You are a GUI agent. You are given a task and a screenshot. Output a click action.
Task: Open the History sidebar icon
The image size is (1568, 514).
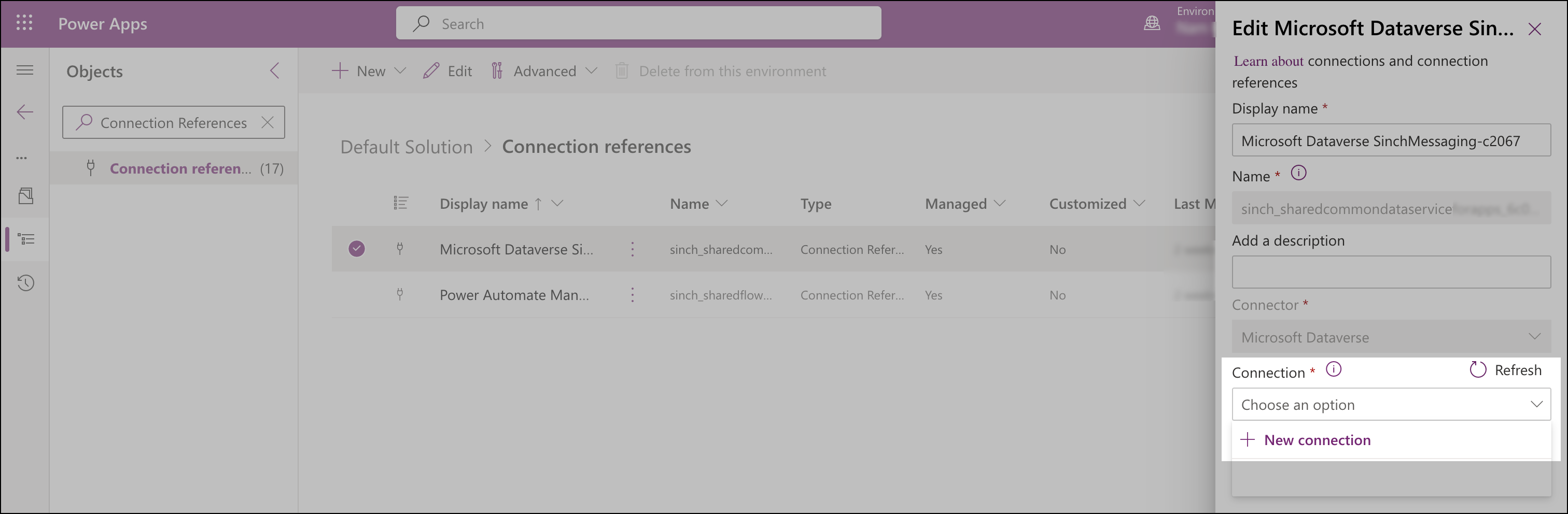pyautogui.click(x=25, y=283)
